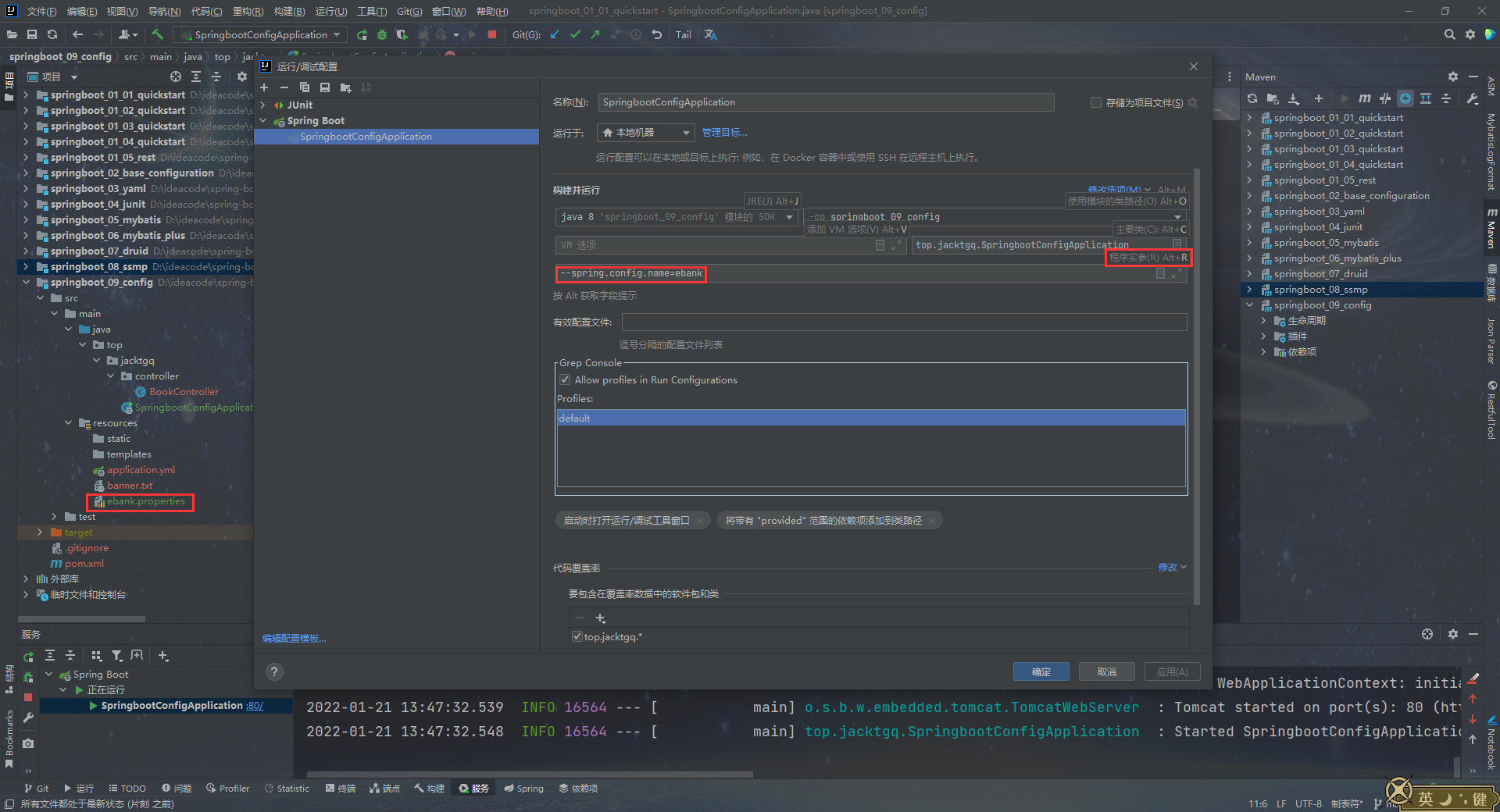Click the configuration name input field
This screenshot has height=812, width=1500.
(826, 102)
